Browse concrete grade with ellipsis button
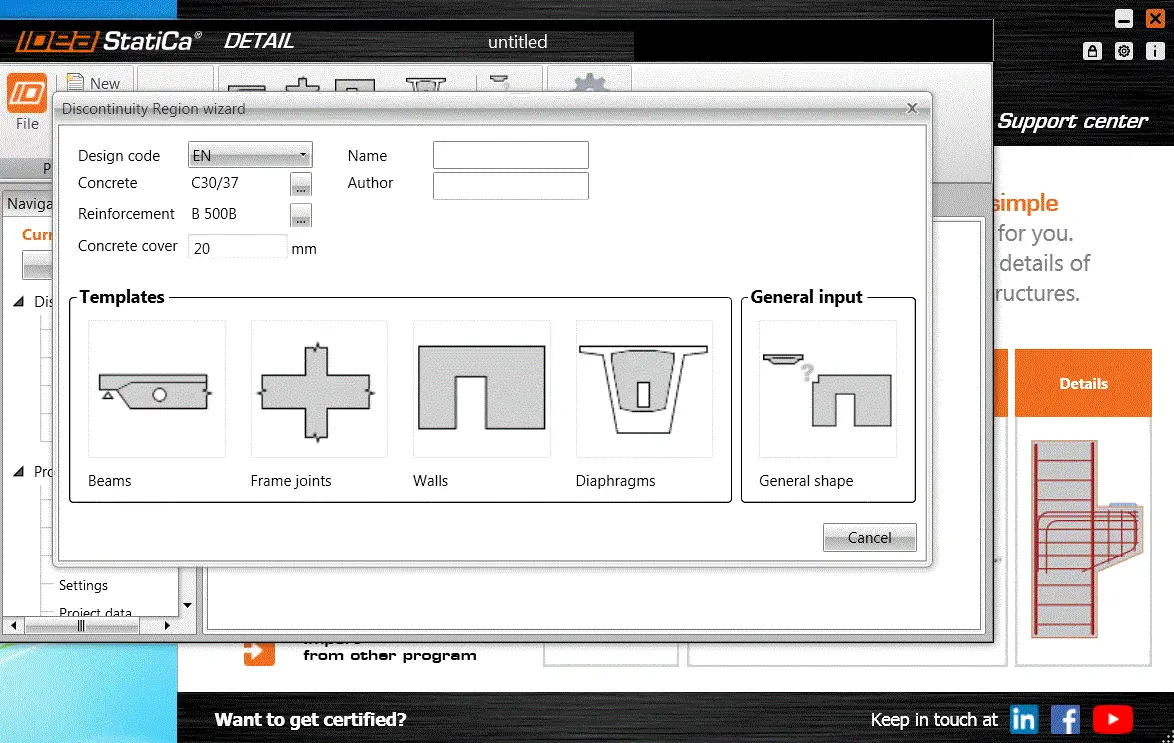The image size is (1174, 743). (x=301, y=184)
